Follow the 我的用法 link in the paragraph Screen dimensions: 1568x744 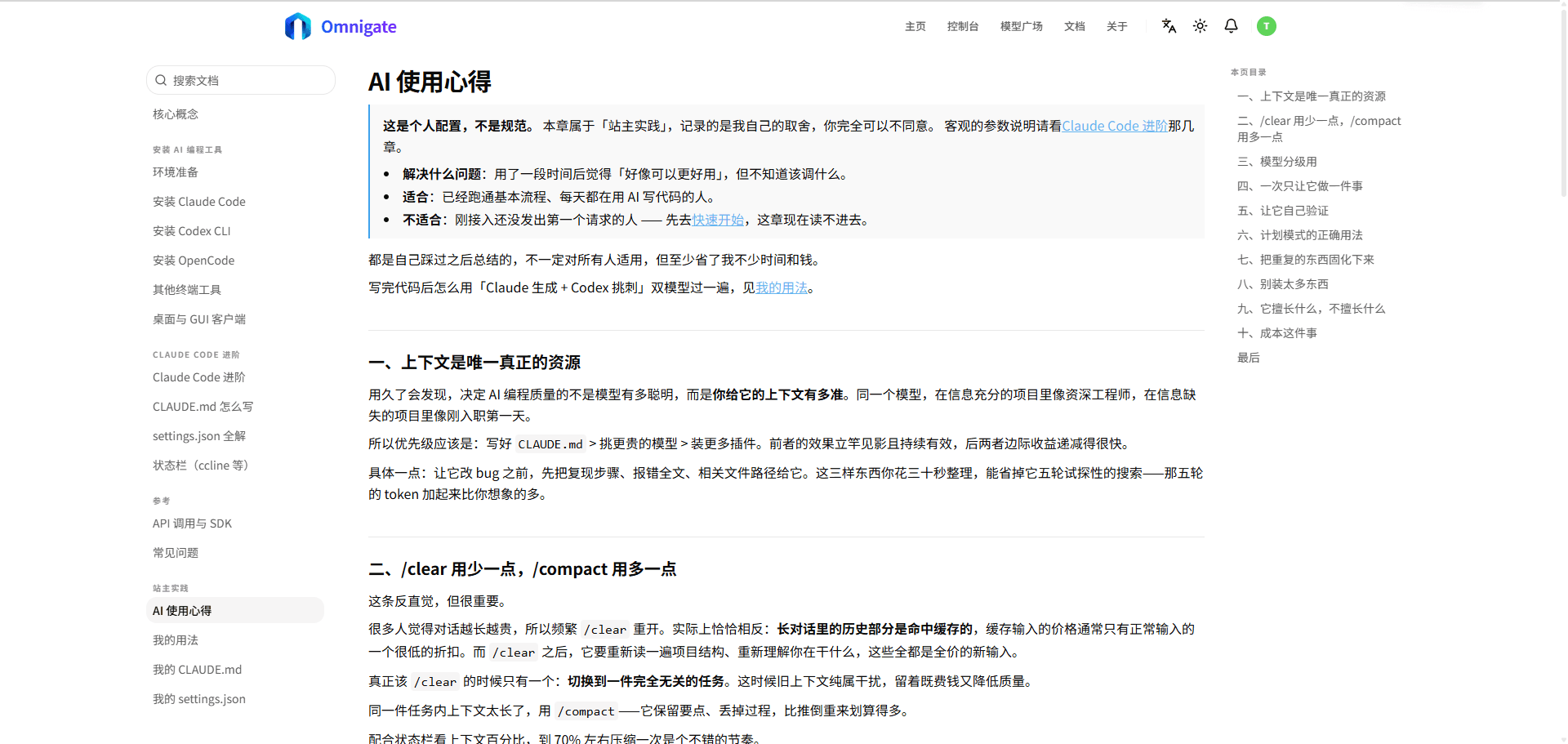(782, 287)
